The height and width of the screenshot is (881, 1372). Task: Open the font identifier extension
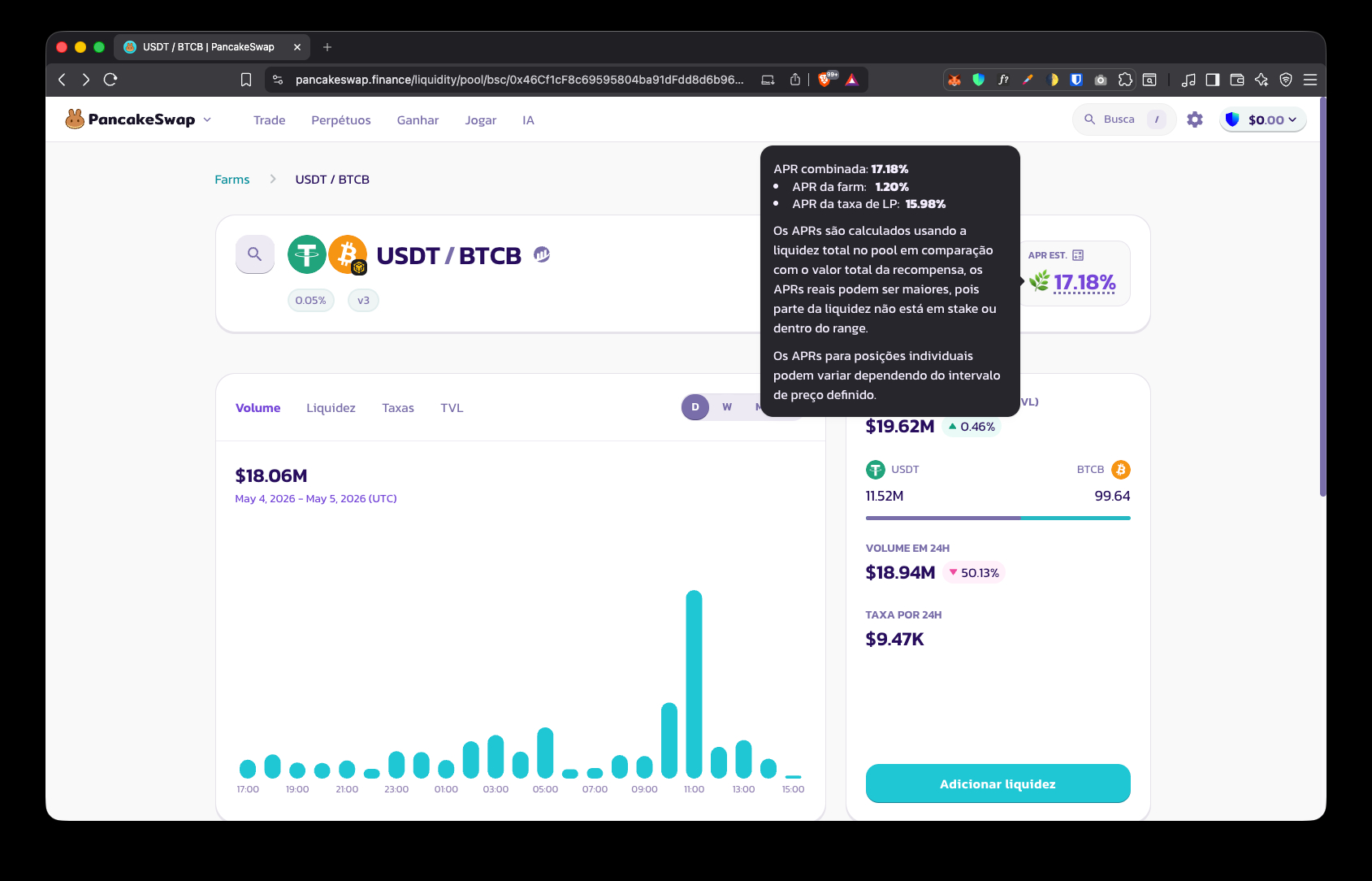click(x=1003, y=80)
